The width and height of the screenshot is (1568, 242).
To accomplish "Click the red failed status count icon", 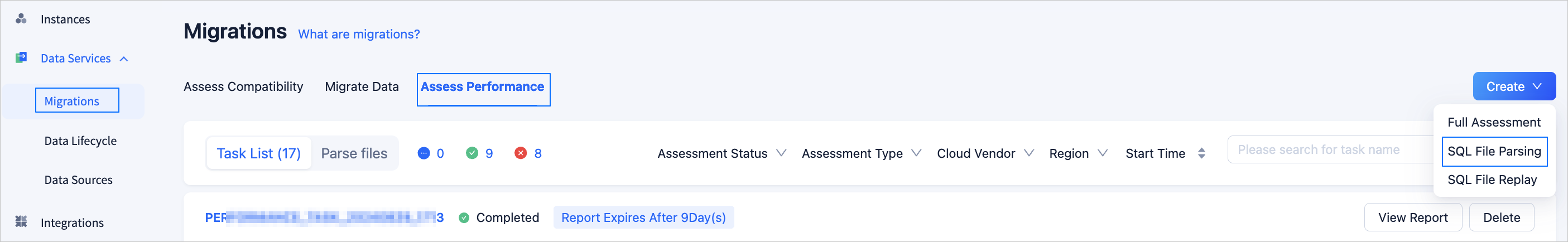I will [521, 153].
